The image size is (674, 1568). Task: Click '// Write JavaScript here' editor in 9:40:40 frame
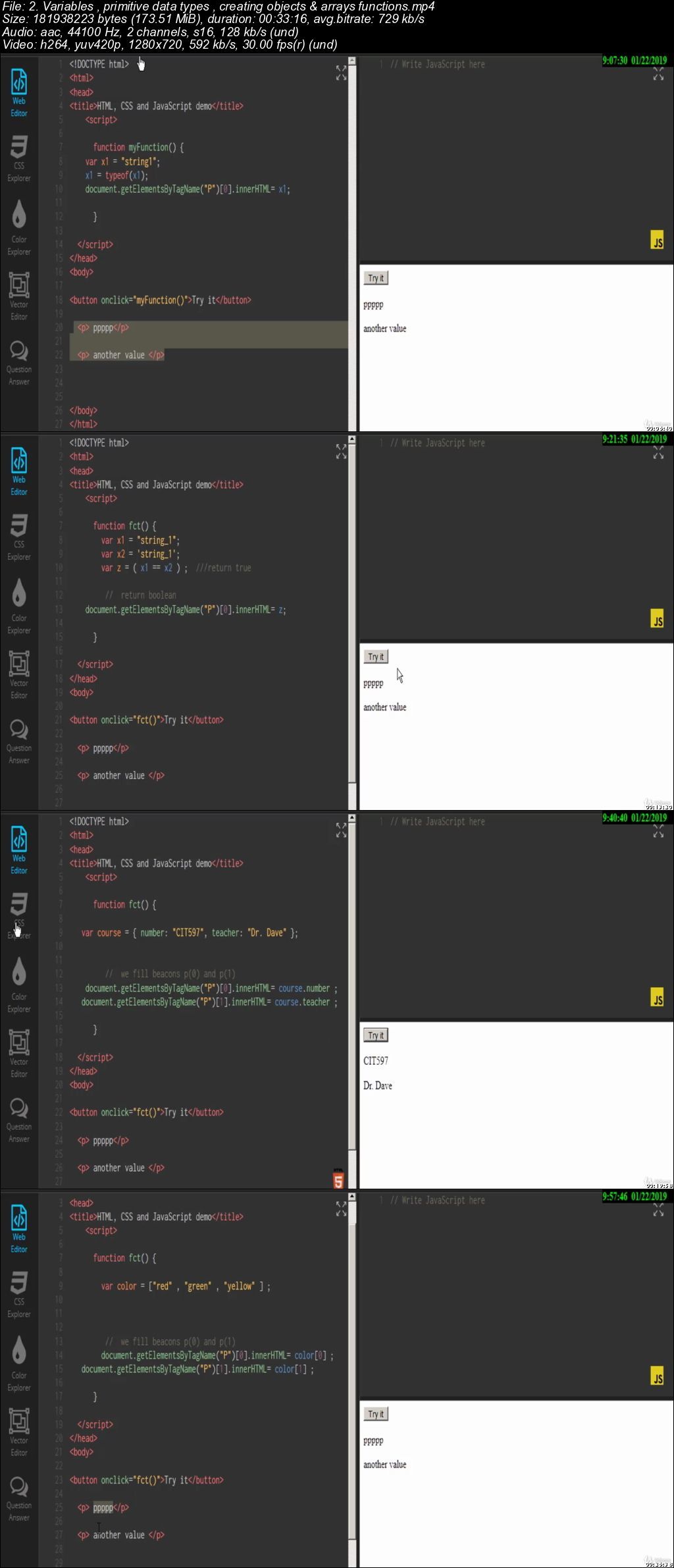click(x=438, y=822)
